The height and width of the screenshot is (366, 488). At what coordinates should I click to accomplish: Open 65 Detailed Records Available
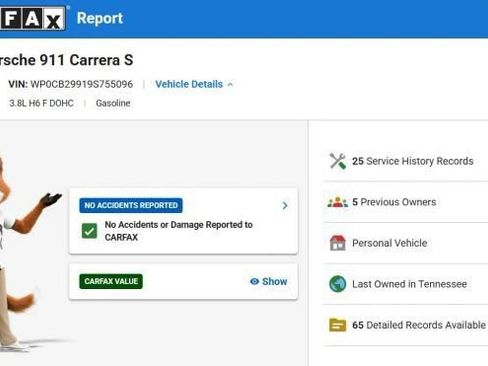pos(405,325)
